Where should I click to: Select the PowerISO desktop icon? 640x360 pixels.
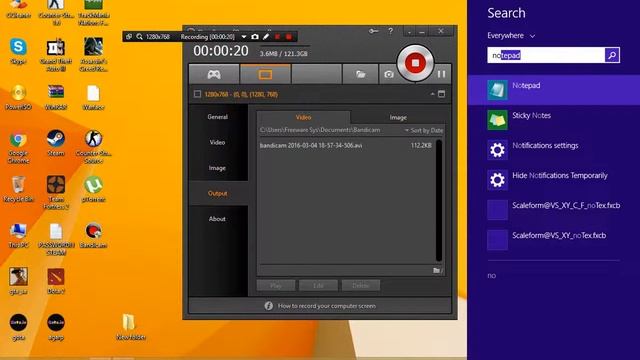(18, 97)
